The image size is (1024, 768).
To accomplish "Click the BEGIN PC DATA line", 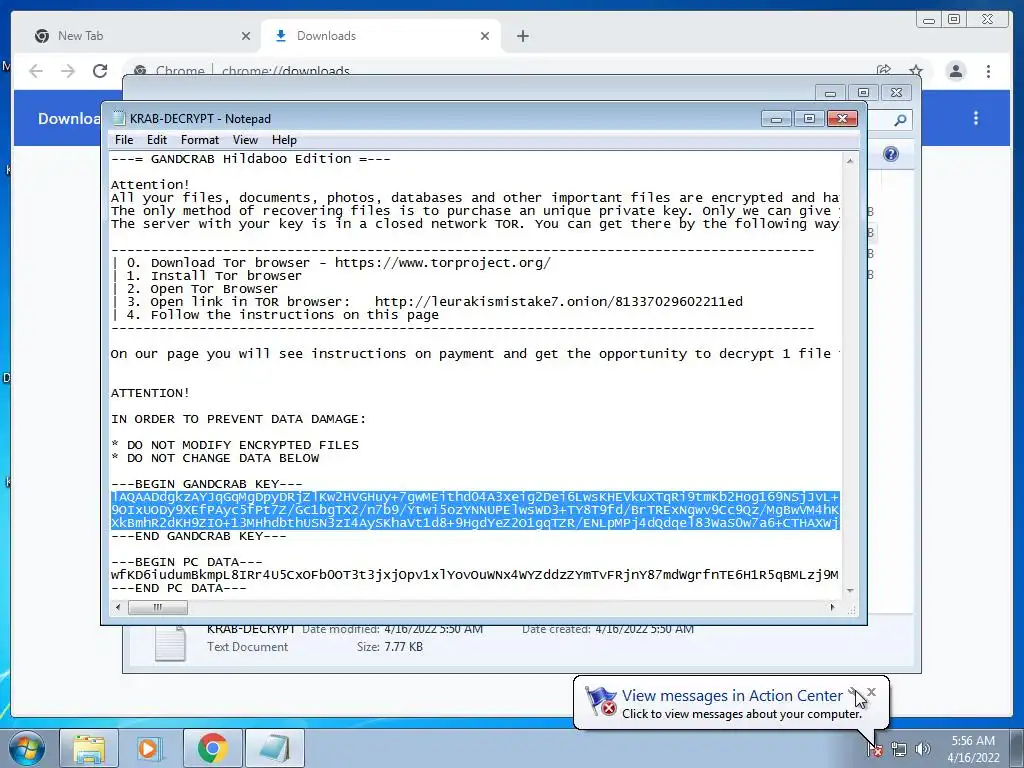I will pyautogui.click(x=187, y=562).
